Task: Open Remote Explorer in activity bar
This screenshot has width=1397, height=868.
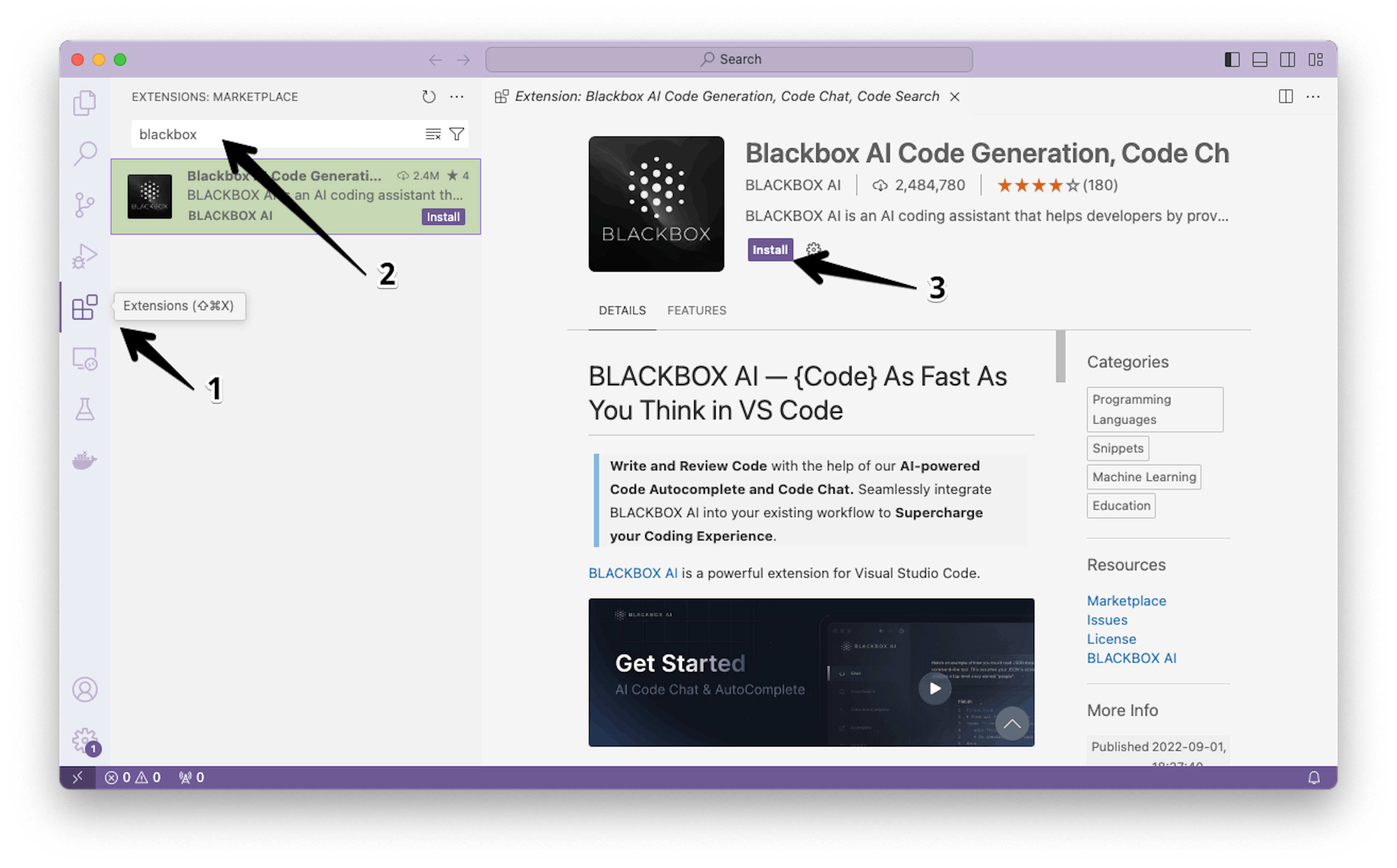Action: point(84,359)
